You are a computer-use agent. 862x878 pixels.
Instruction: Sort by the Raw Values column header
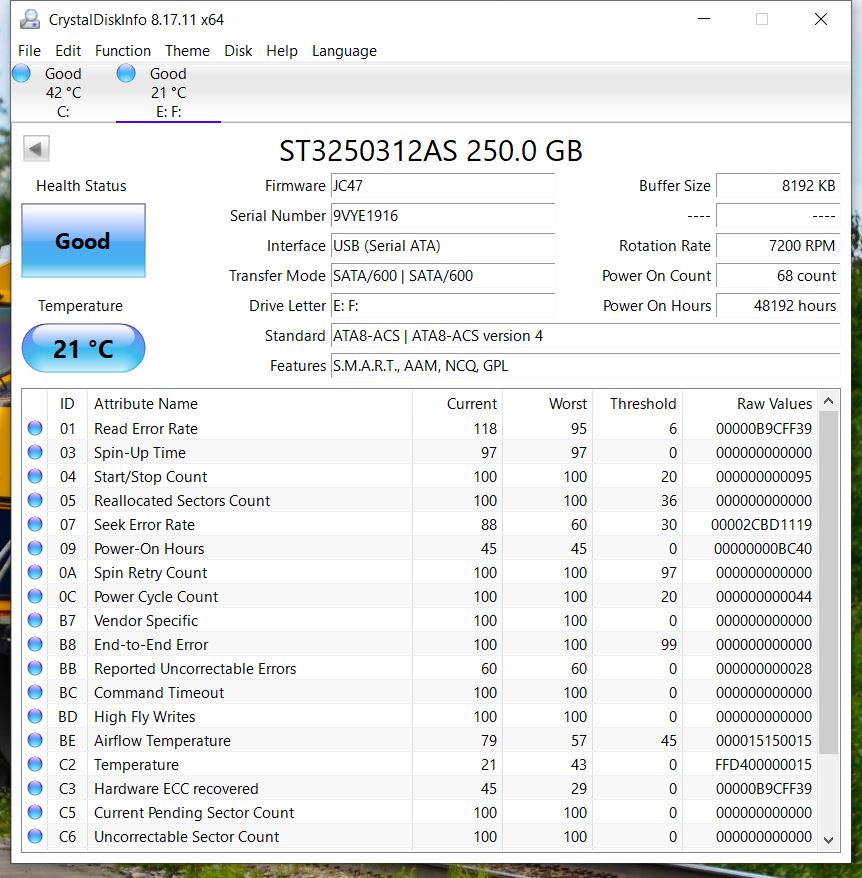774,404
